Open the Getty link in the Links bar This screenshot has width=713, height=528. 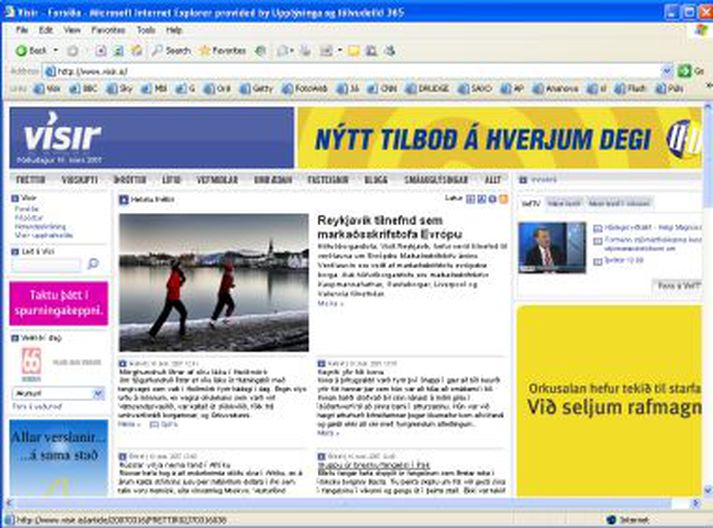(x=256, y=89)
